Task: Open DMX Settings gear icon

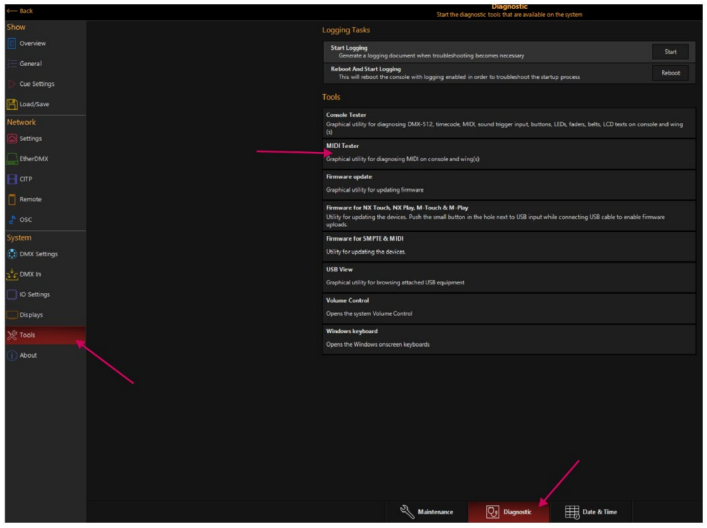Action: [12, 254]
